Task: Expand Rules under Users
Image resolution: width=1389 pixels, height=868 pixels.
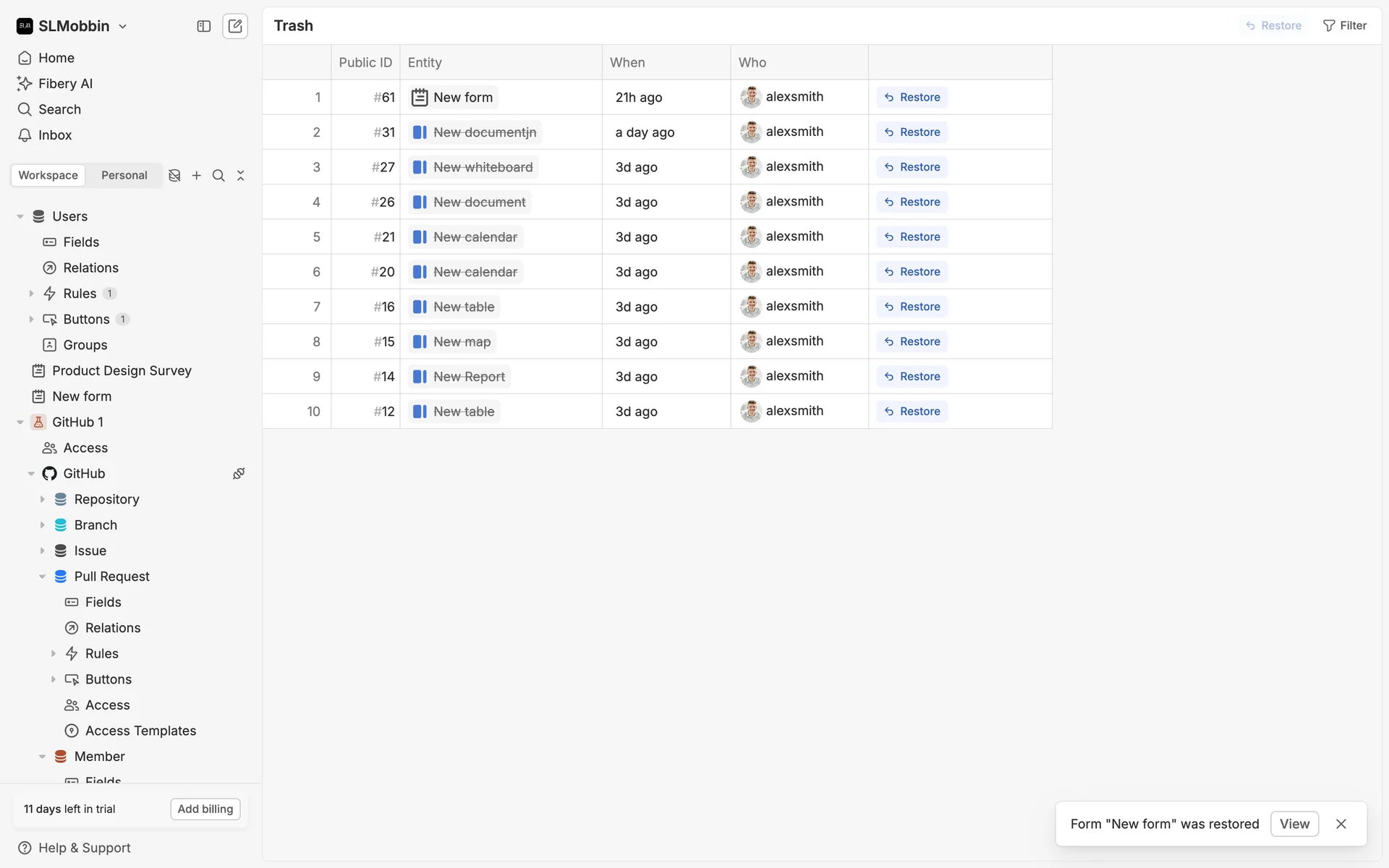Action: click(x=31, y=294)
